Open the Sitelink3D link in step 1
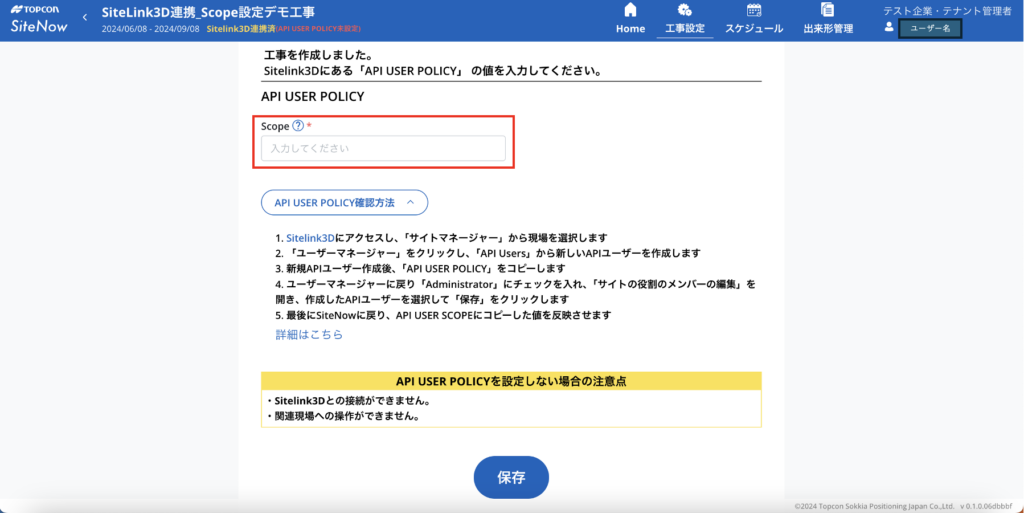1024x513 pixels. 310,238
